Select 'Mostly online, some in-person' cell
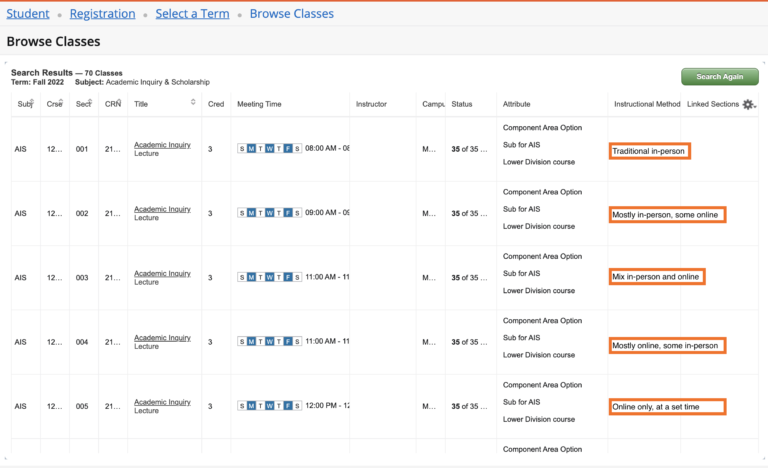This screenshot has width=768, height=468. tap(667, 345)
